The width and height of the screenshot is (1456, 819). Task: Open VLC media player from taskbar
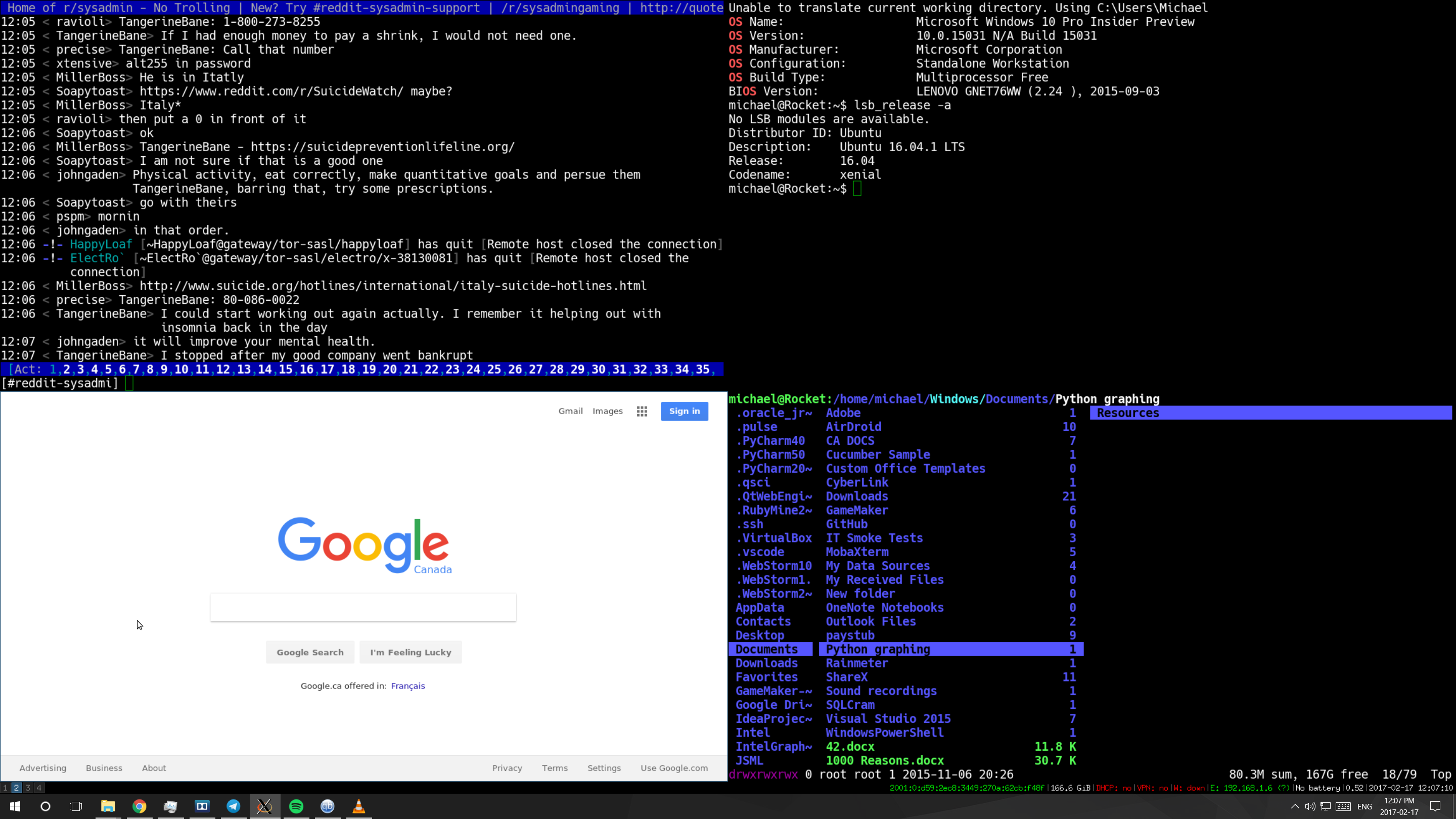click(x=359, y=806)
